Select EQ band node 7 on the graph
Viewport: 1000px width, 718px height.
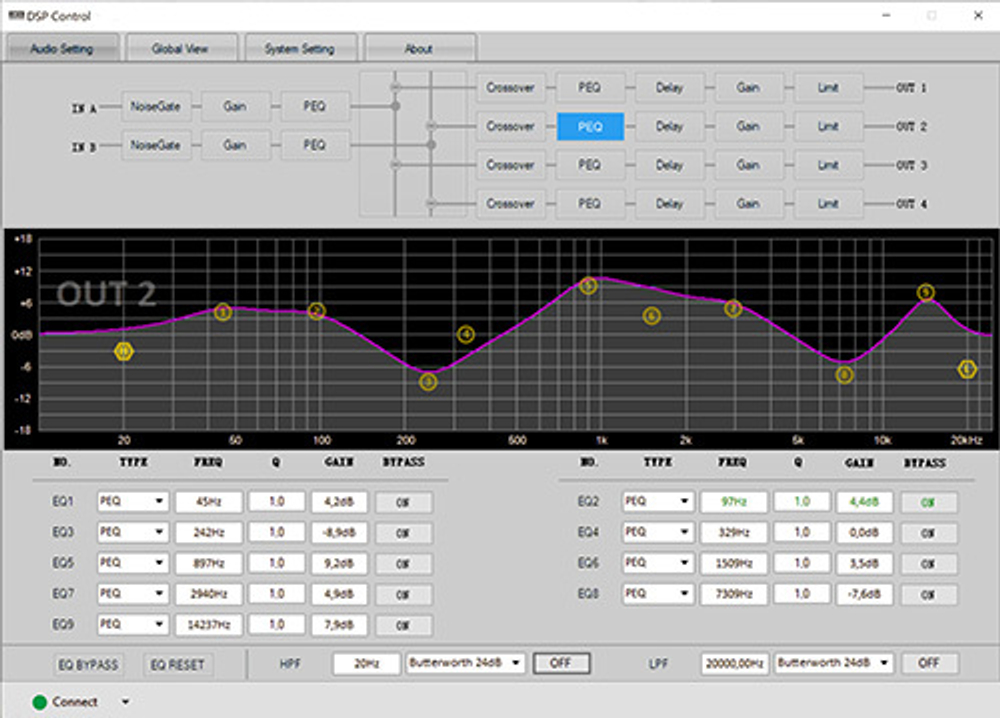pyautogui.click(x=733, y=309)
